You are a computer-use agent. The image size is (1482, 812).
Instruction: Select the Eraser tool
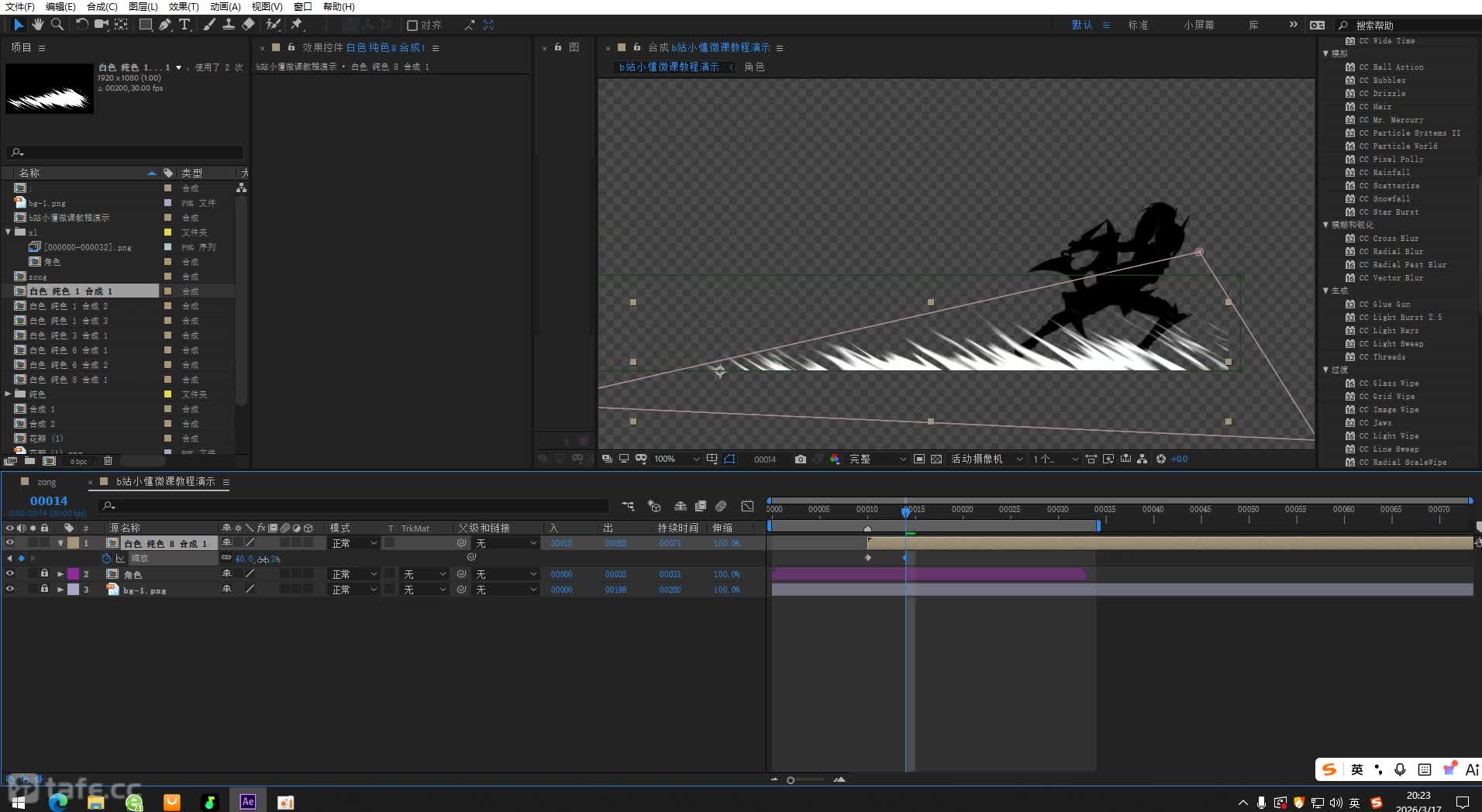(x=248, y=25)
